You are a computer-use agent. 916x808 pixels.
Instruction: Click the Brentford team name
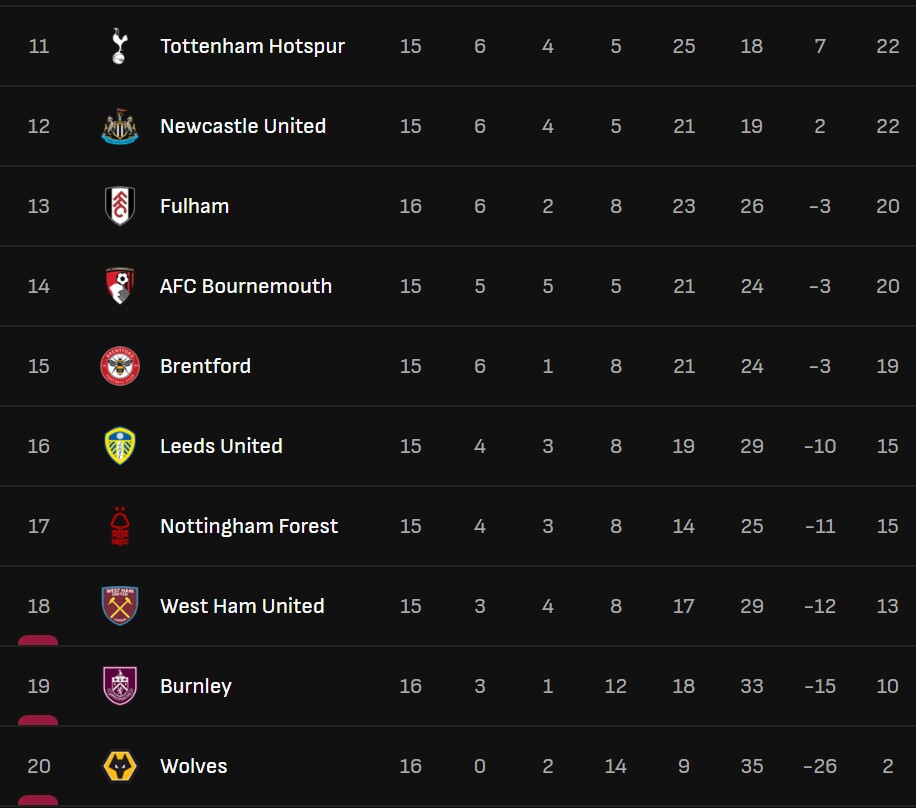pos(205,366)
